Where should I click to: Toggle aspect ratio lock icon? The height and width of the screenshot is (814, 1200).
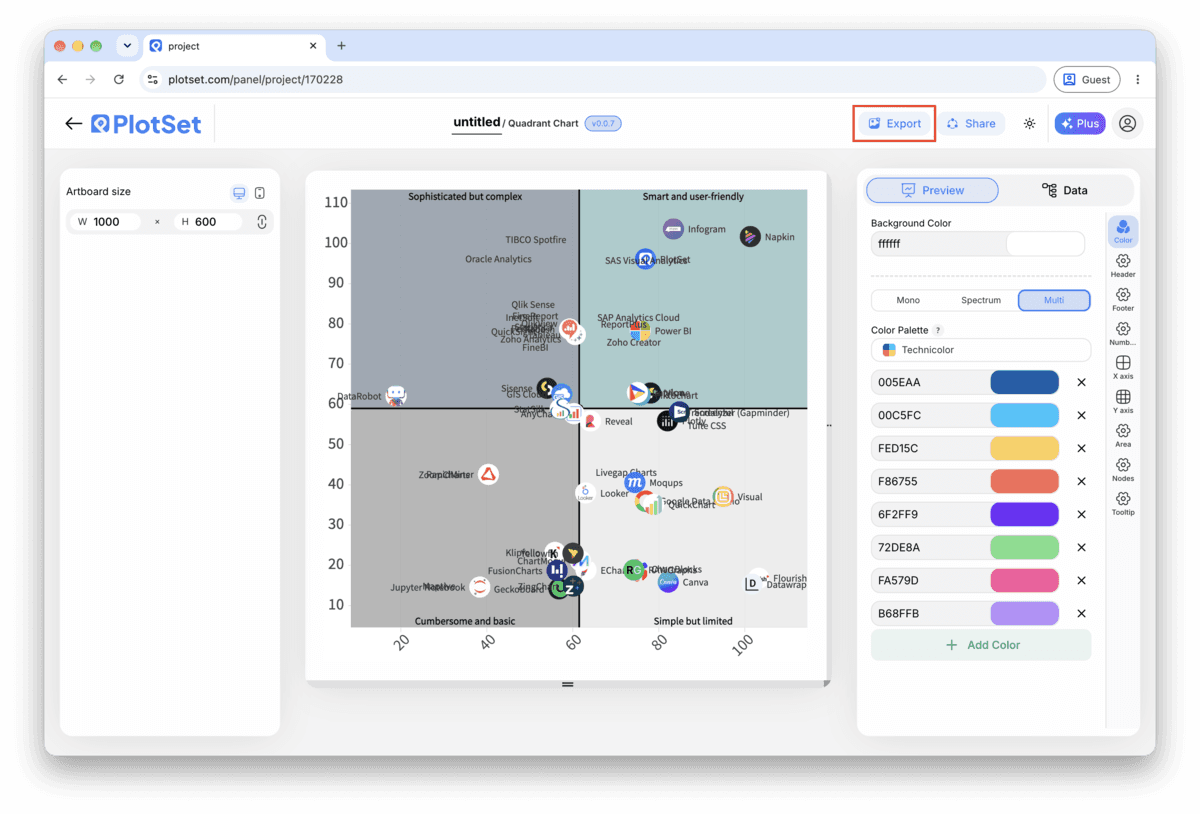coord(262,222)
